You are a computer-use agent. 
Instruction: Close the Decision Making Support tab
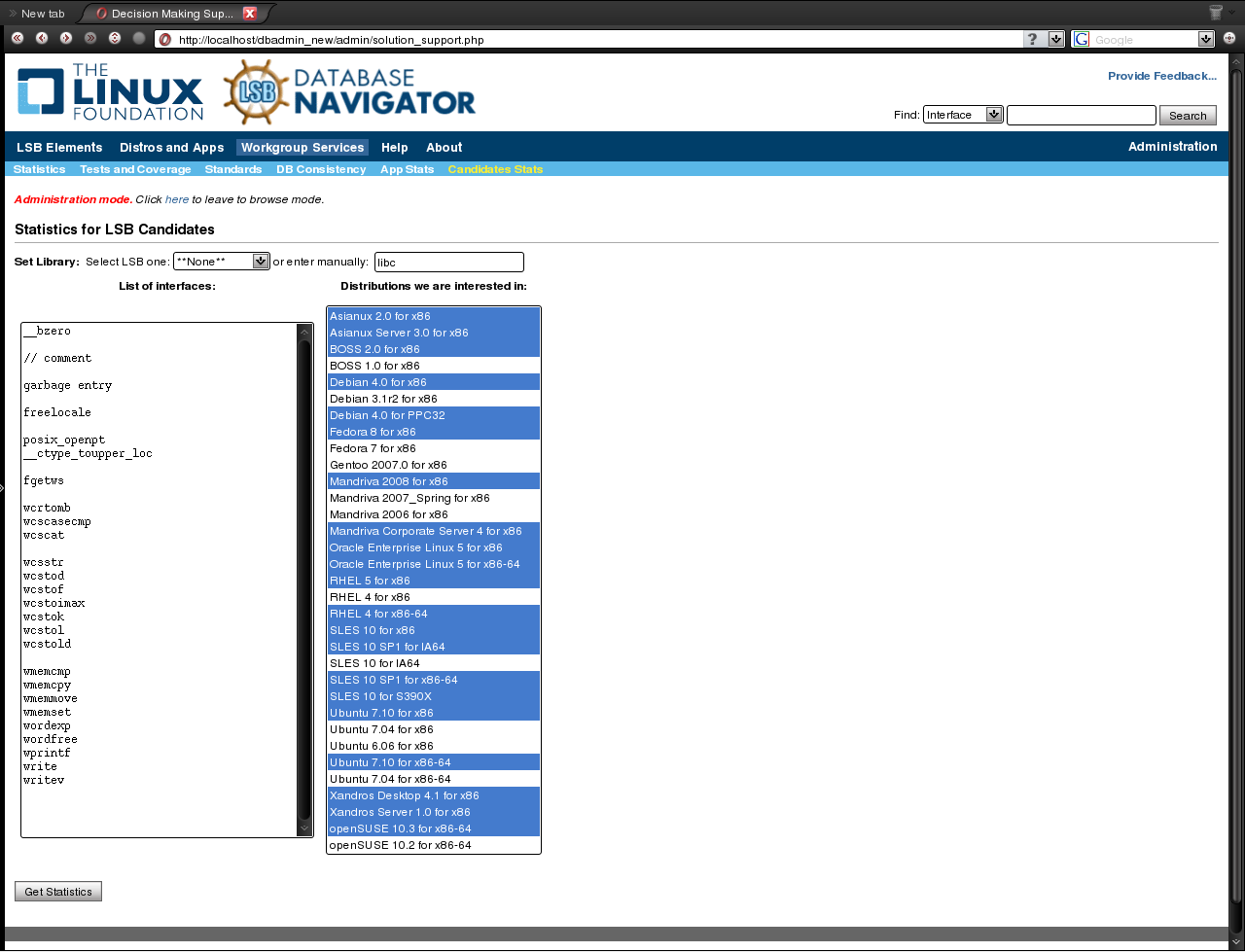(x=250, y=13)
